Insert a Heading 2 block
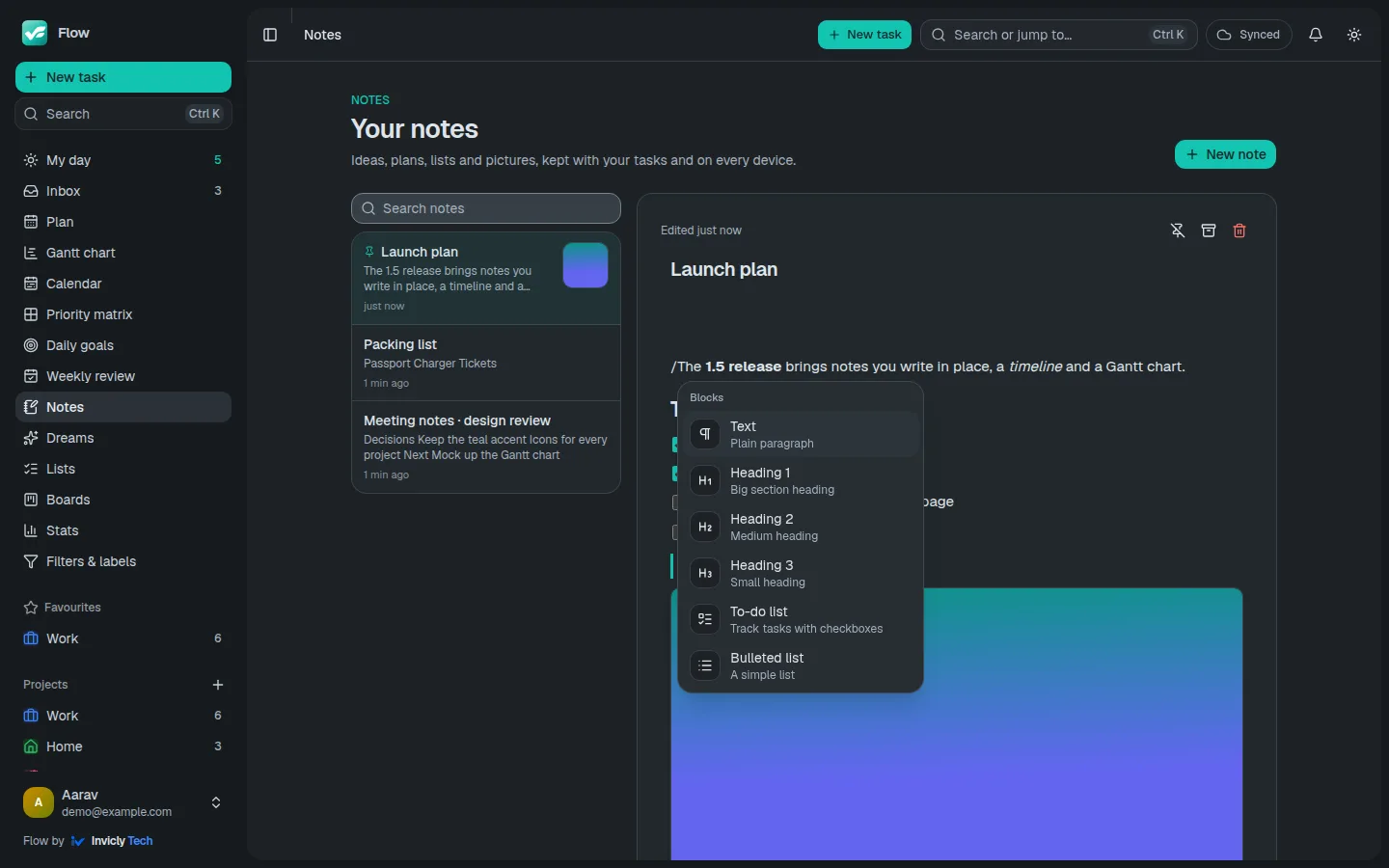1389x868 pixels. click(801, 527)
